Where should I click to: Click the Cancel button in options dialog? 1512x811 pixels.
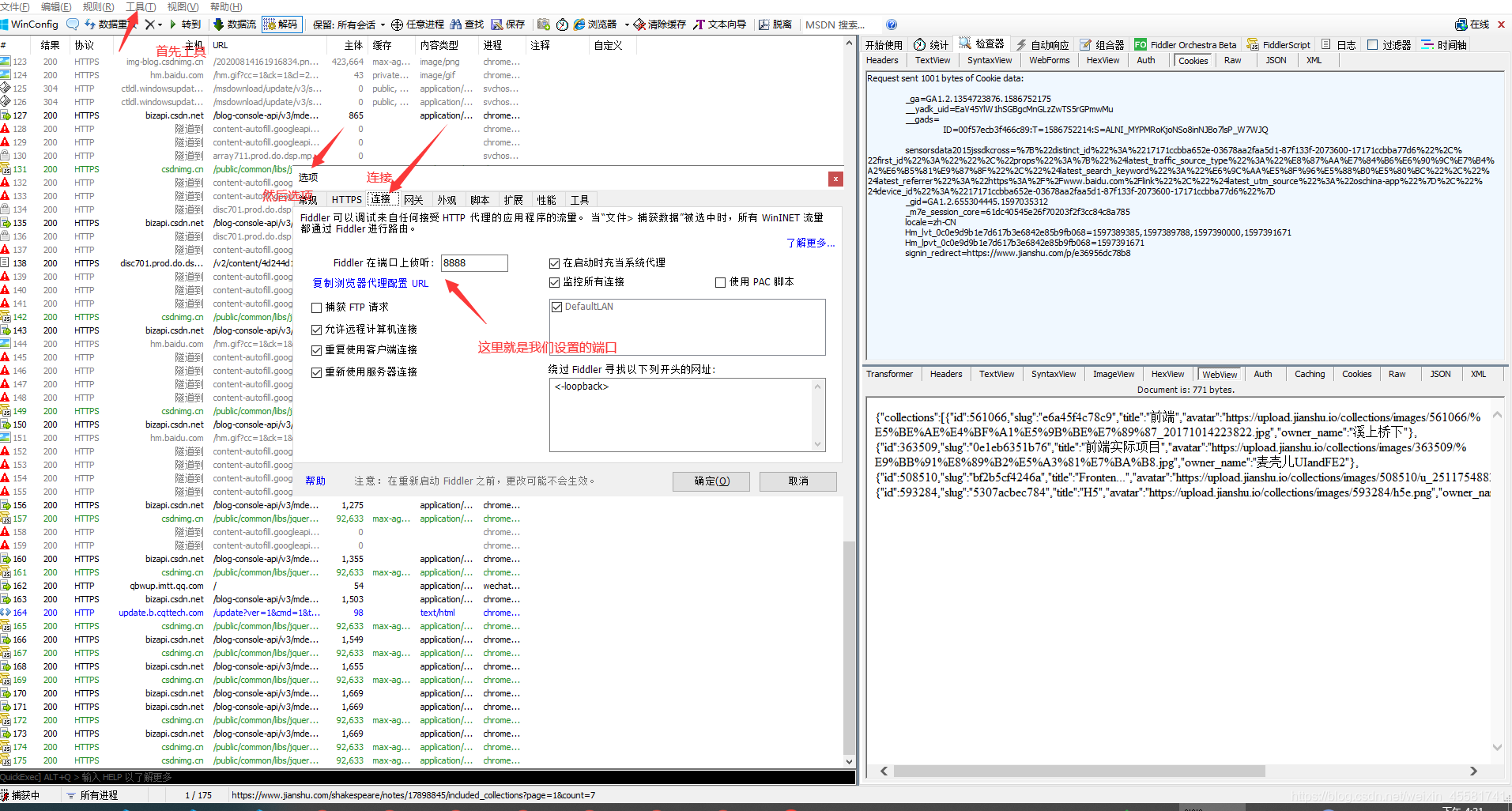click(x=798, y=481)
